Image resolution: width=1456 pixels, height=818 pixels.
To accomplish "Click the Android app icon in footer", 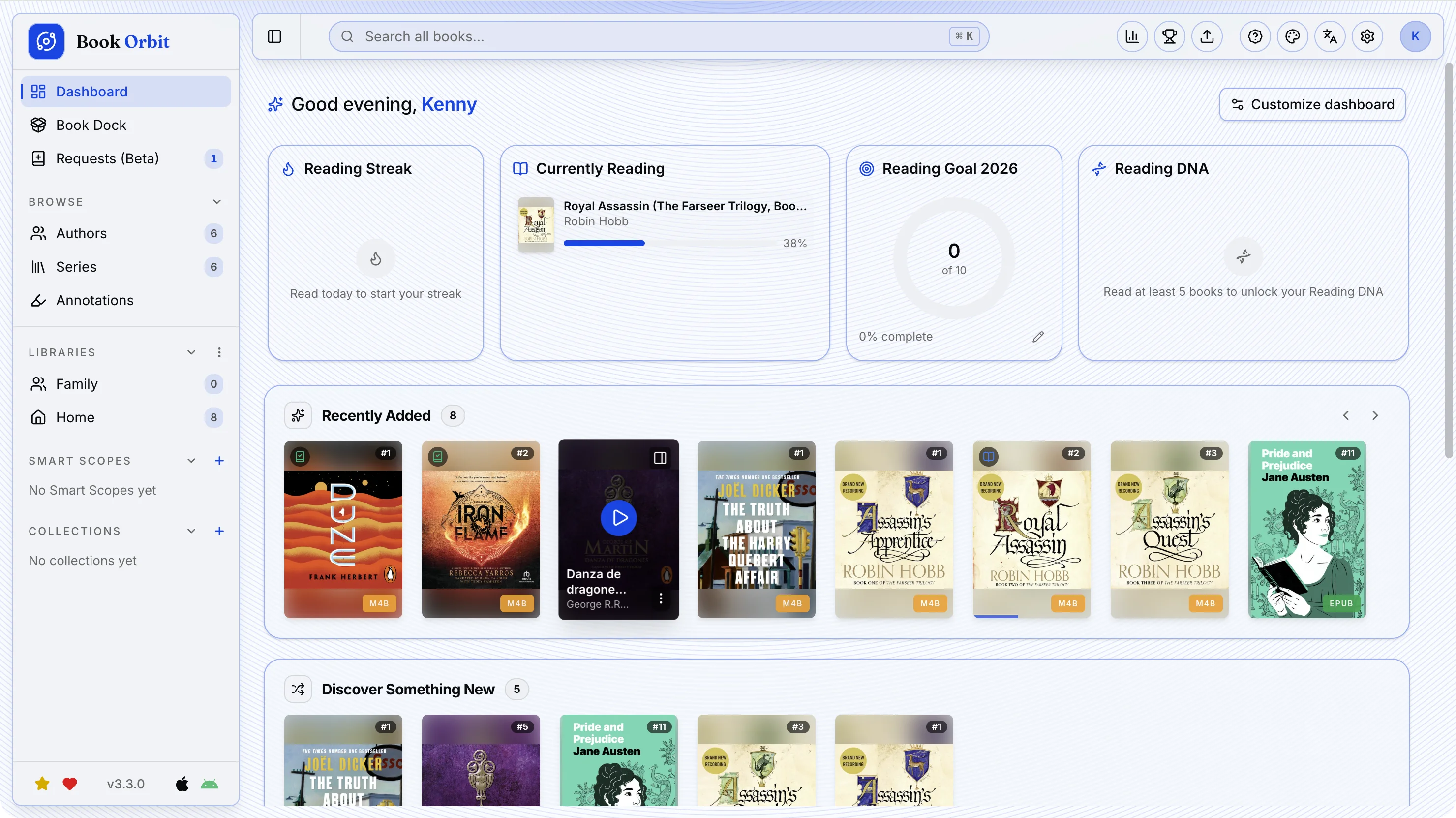I will [209, 784].
